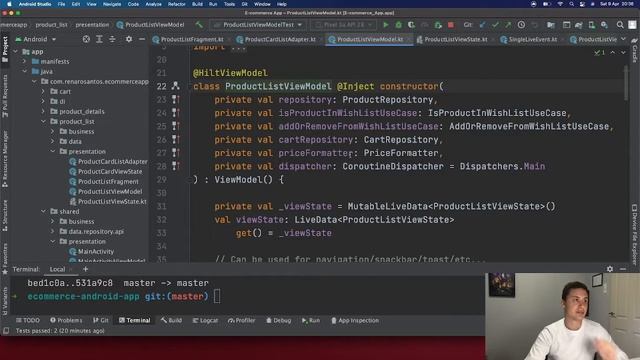Image resolution: width=640 pixels, height=360 pixels.
Task: Open the Navigate menu
Action: coord(112,4)
